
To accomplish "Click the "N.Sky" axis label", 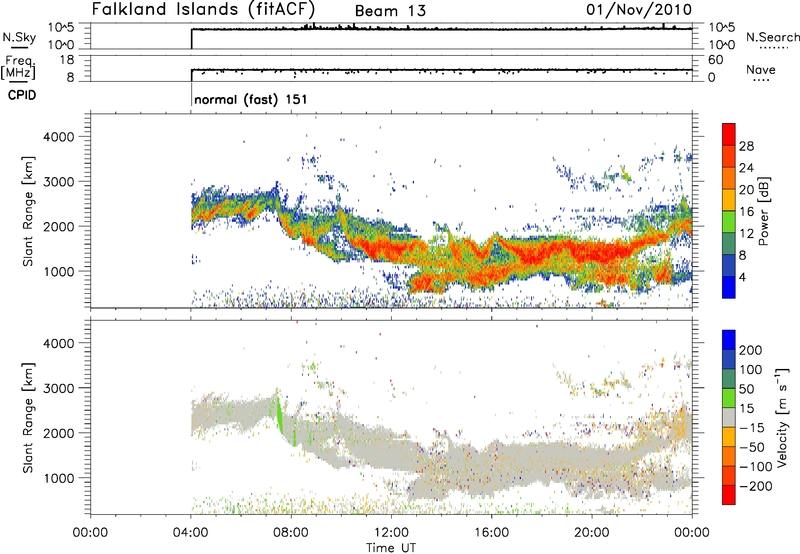I will [x=19, y=37].
